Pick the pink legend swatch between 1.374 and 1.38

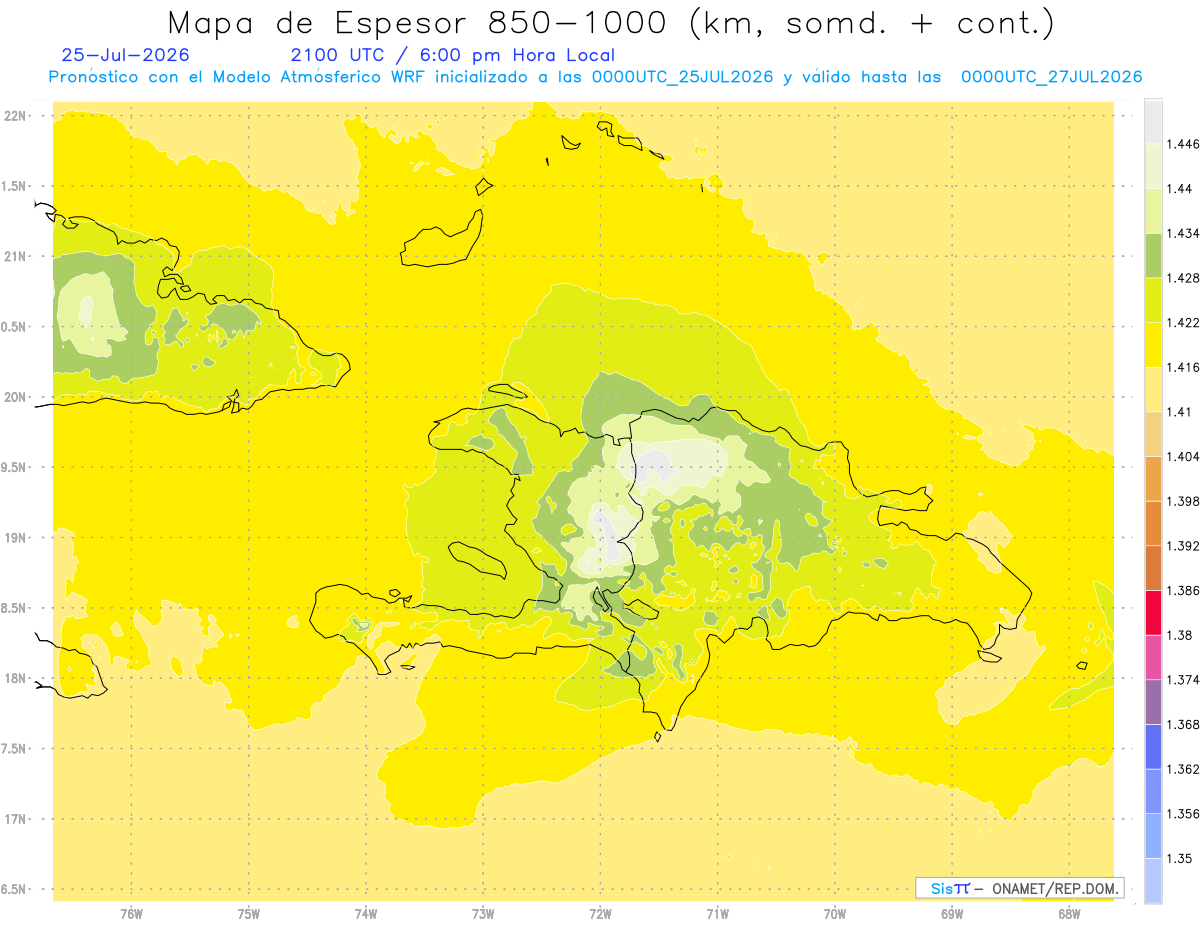pyautogui.click(x=1153, y=656)
